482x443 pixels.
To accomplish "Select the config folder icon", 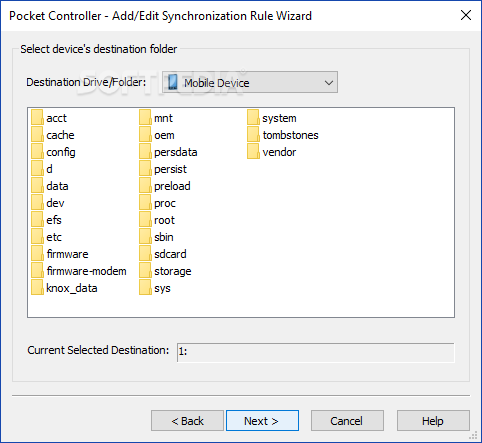I will pyautogui.click(x=37, y=152).
